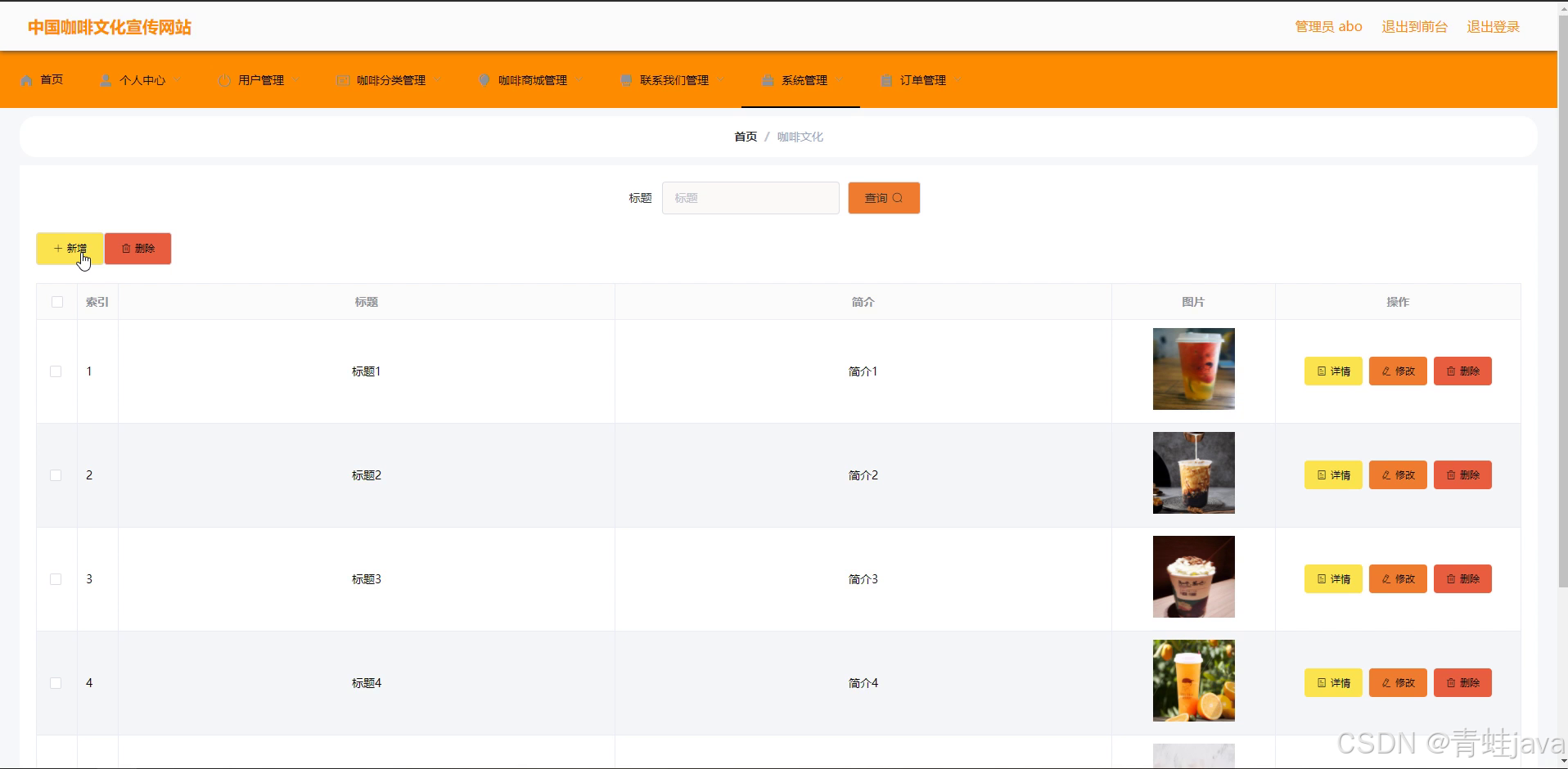
Task: Tick the checkbox for row 标题1
Action: click(x=56, y=371)
